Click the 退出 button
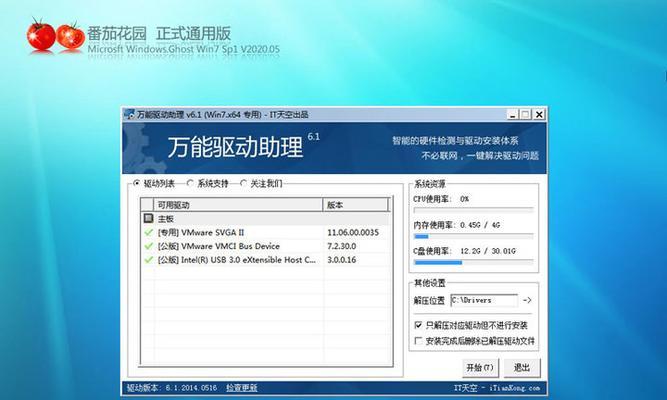667x400 pixels. pos(522,368)
